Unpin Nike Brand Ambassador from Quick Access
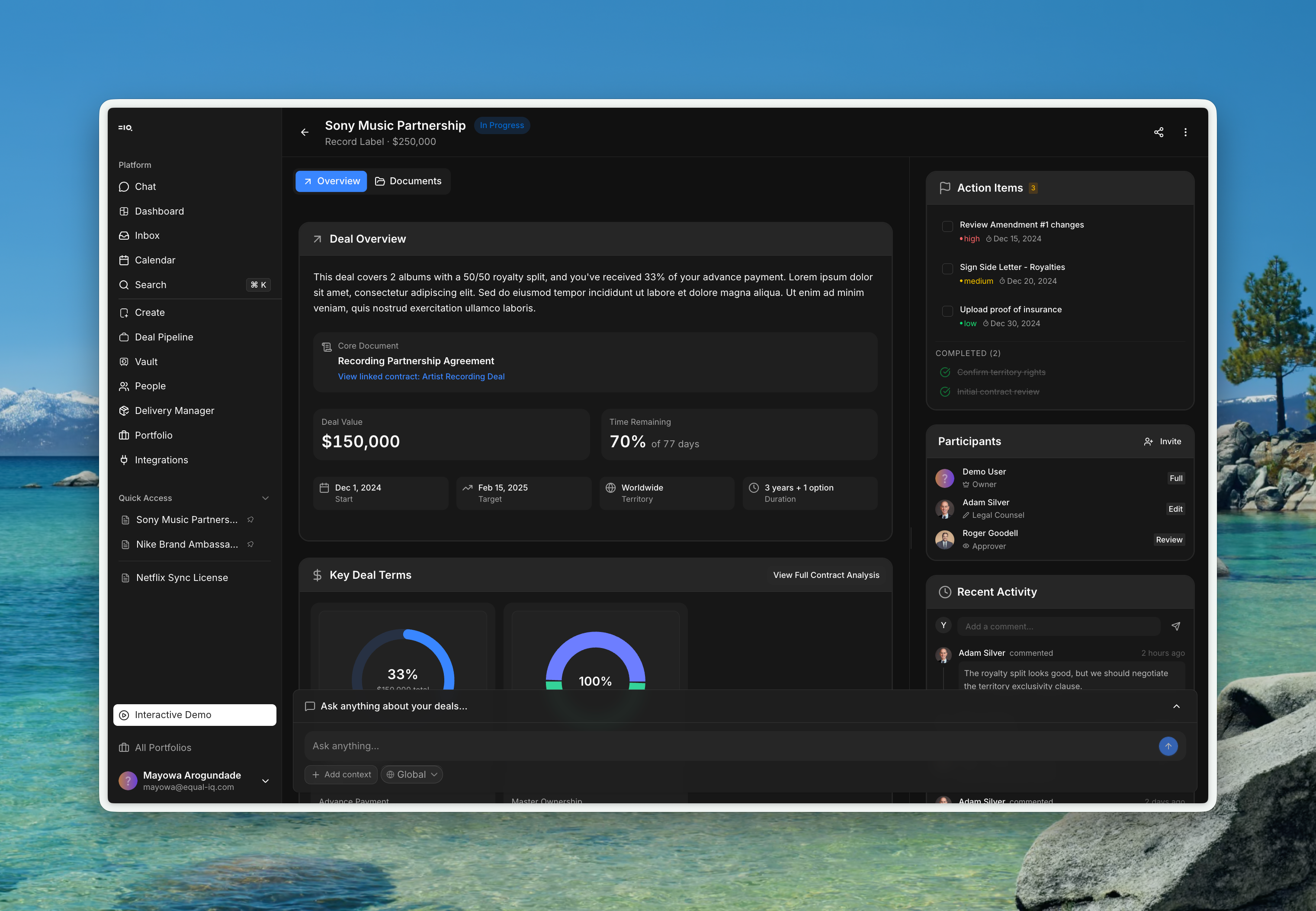Screen dimensions: 1316x911 coord(250,545)
